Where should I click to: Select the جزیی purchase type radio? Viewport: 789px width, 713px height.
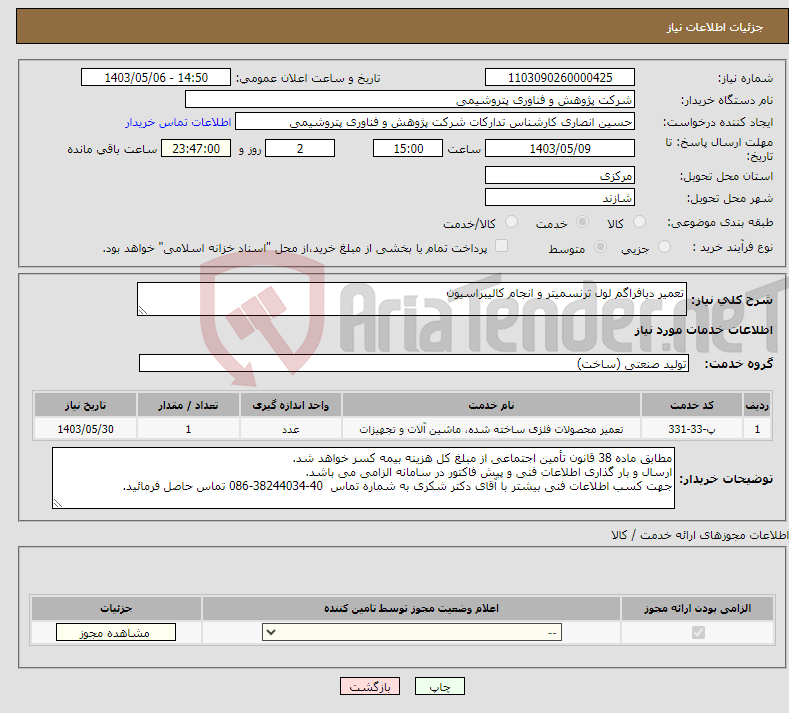pos(664,247)
